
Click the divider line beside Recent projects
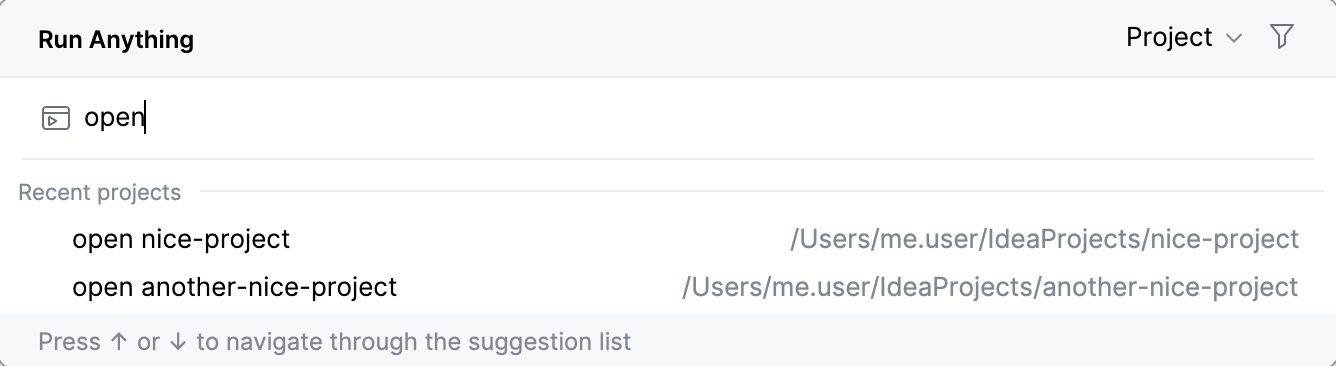760,191
